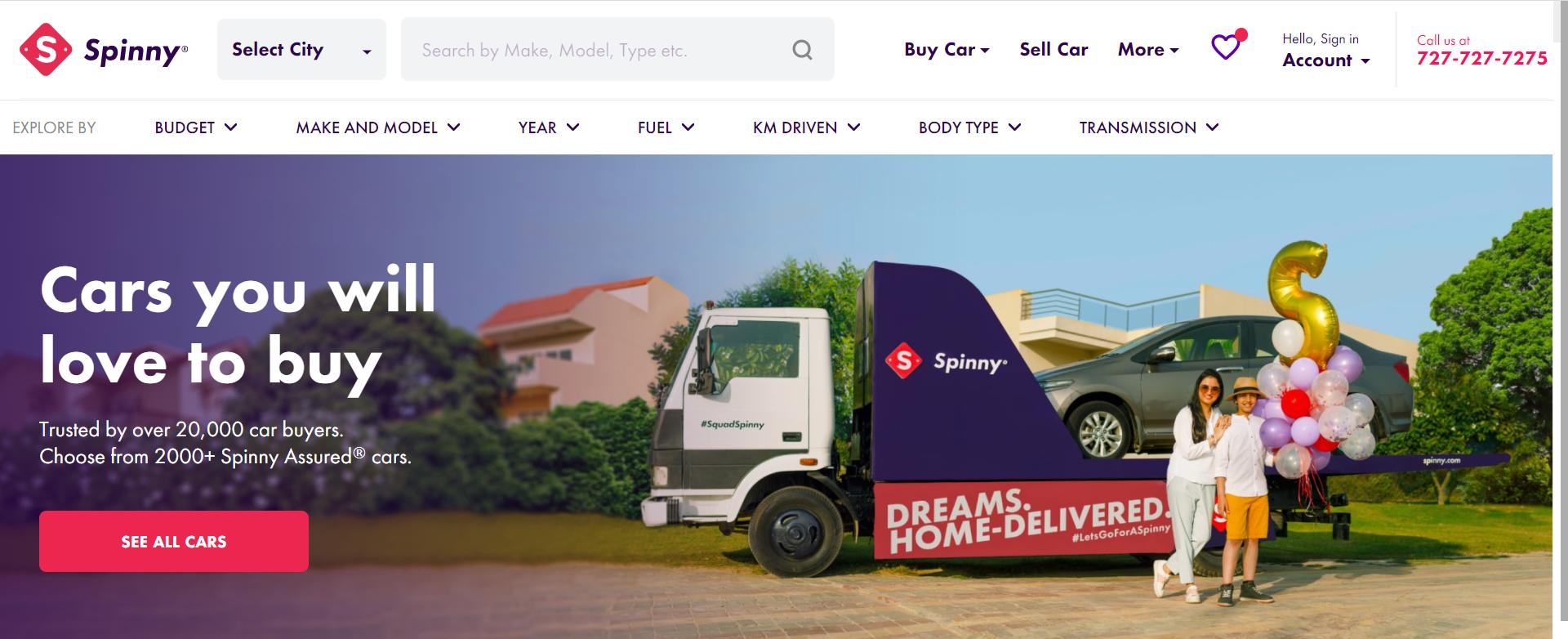This screenshot has width=1568, height=639.
Task: Expand the Make and Model filter
Action: click(378, 127)
